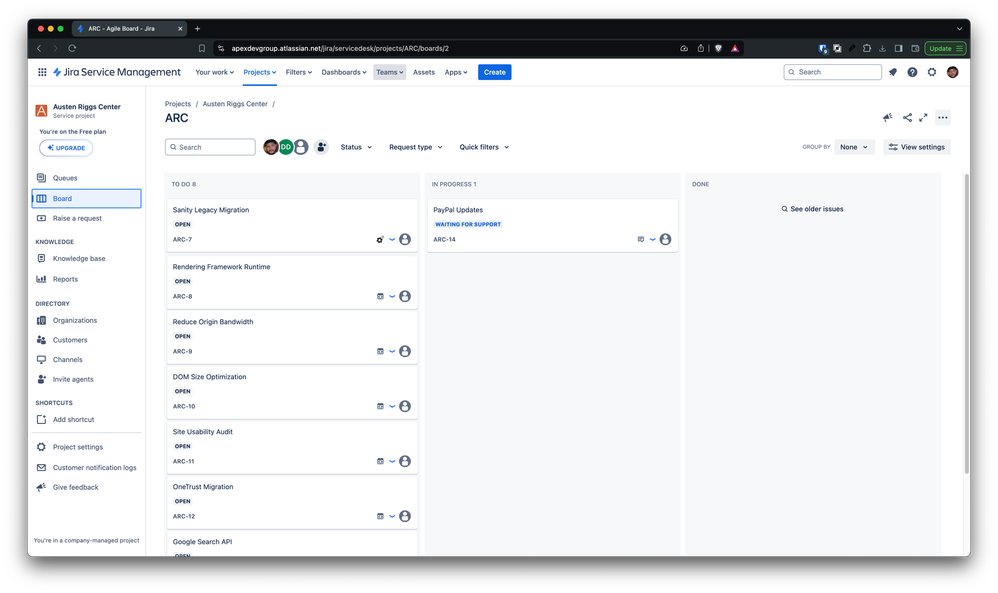Open your profile avatar menu
998x593 pixels.
952,73
